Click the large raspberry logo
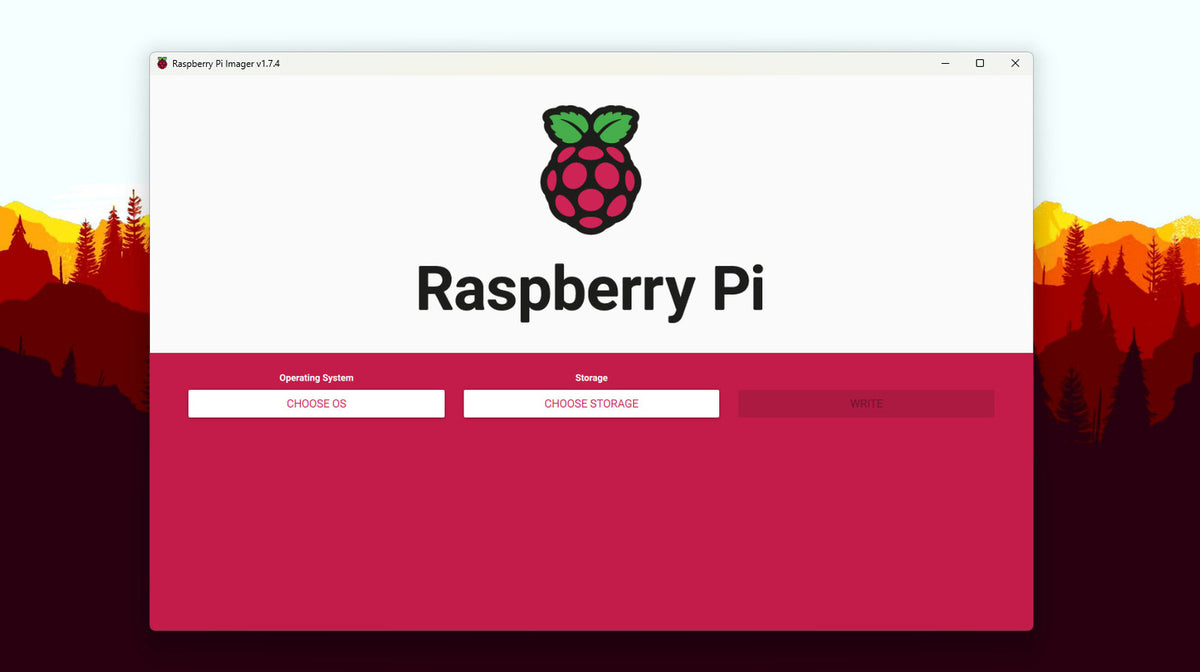Image resolution: width=1200 pixels, height=672 pixels. (x=590, y=180)
